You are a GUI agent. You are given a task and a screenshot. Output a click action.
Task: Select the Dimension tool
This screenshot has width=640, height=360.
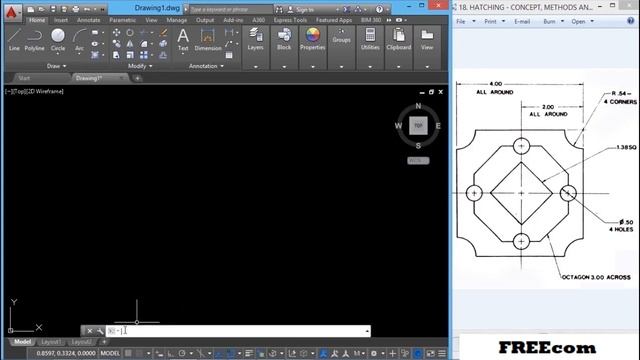[x=207, y=40]
